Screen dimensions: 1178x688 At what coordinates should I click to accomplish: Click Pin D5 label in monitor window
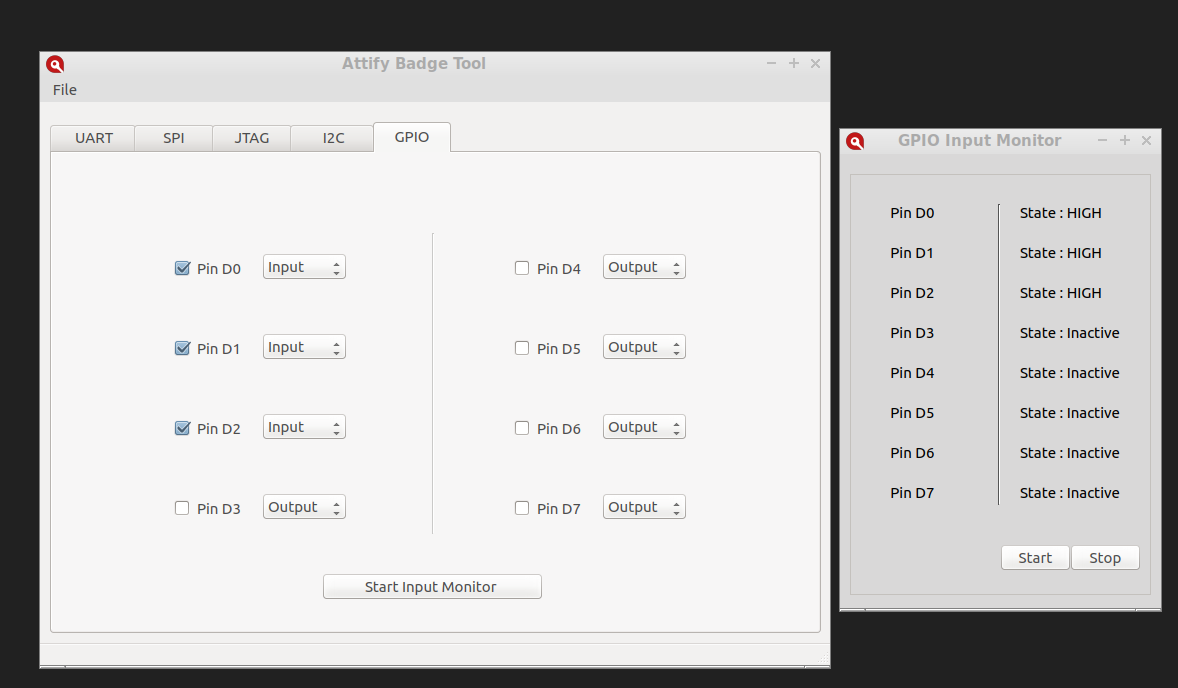click(x=912, y=413)
